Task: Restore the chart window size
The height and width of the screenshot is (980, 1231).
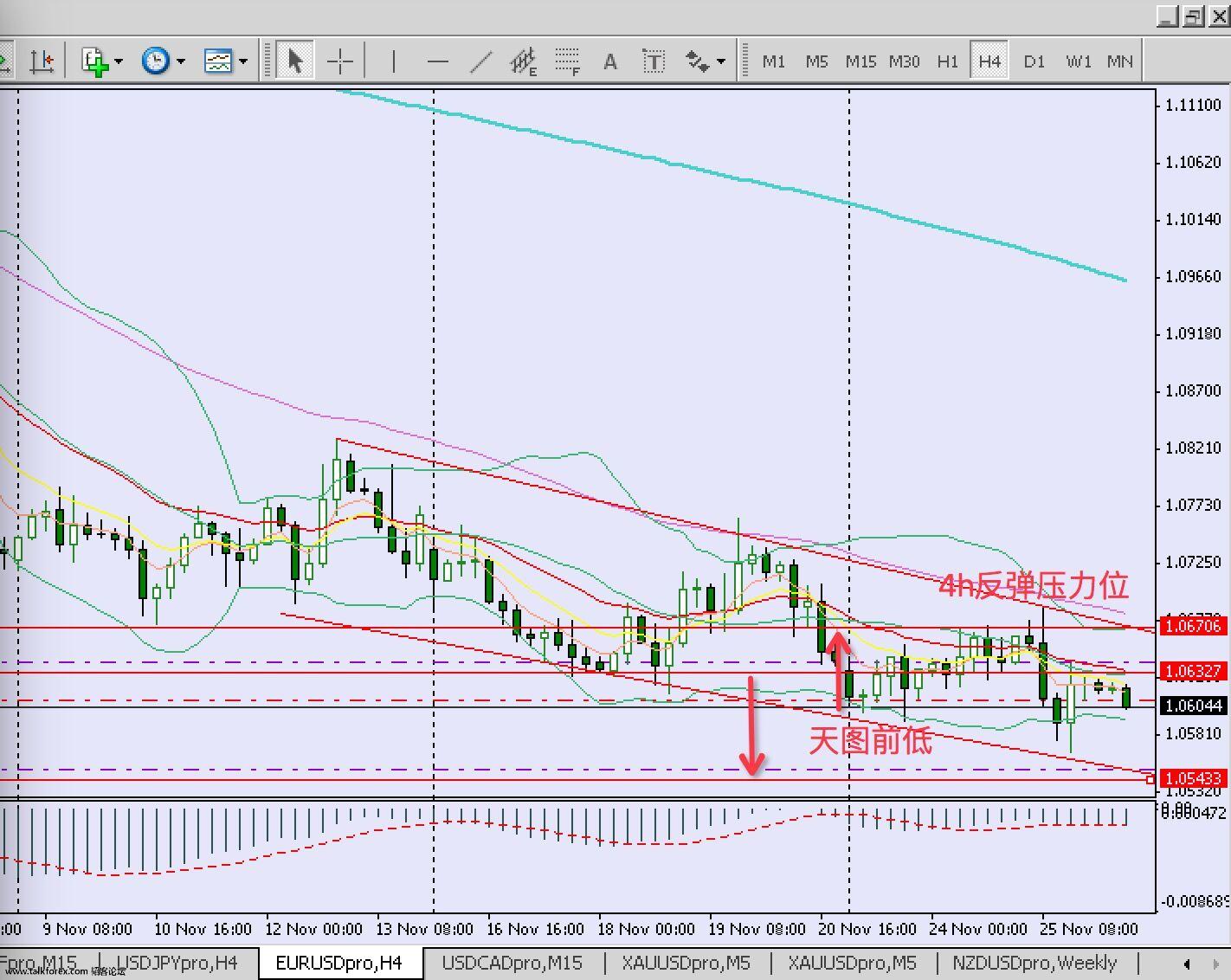Action: pos(1194,16)
